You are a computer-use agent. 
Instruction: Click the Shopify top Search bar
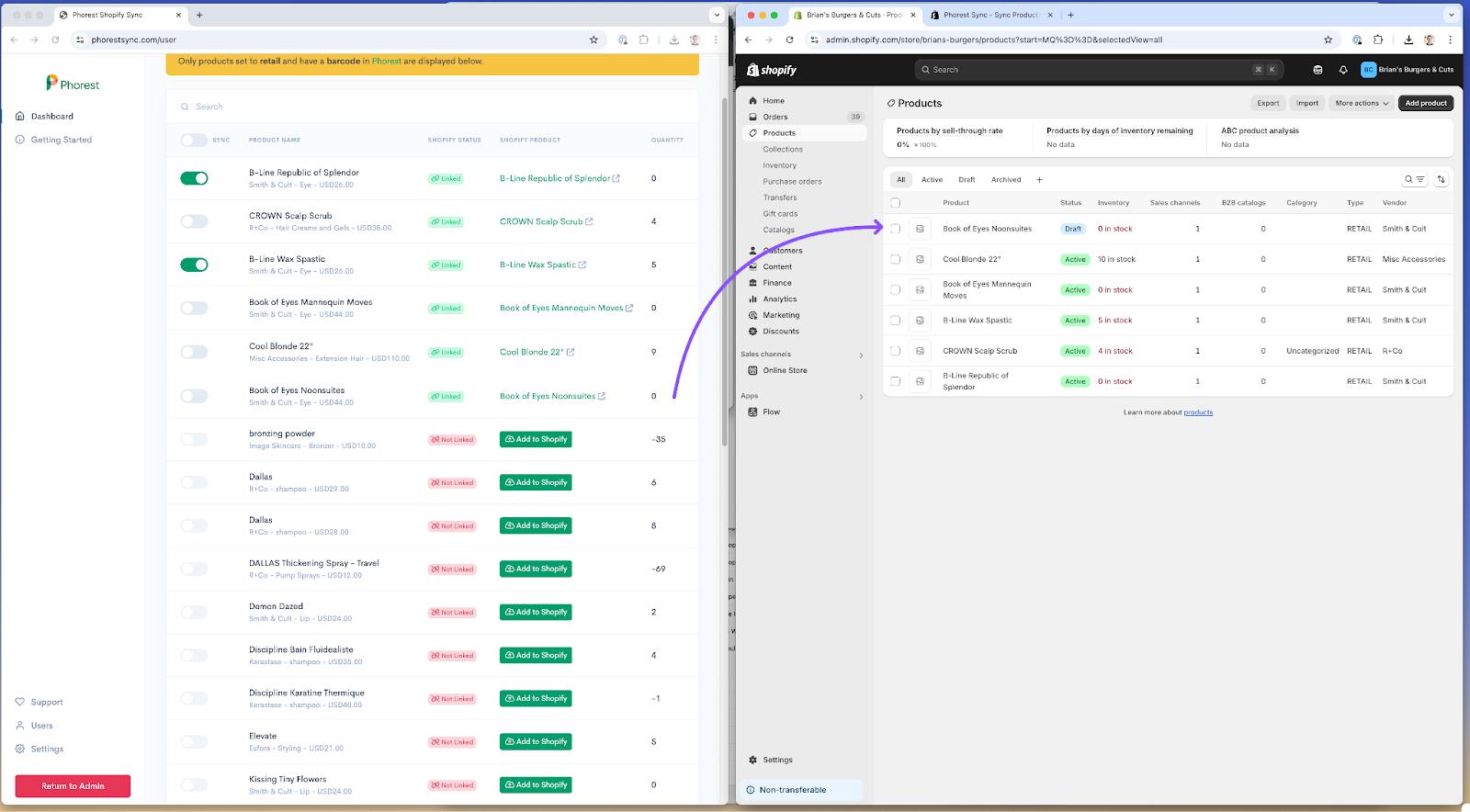pyautogui.click(x=1099, y=70)
